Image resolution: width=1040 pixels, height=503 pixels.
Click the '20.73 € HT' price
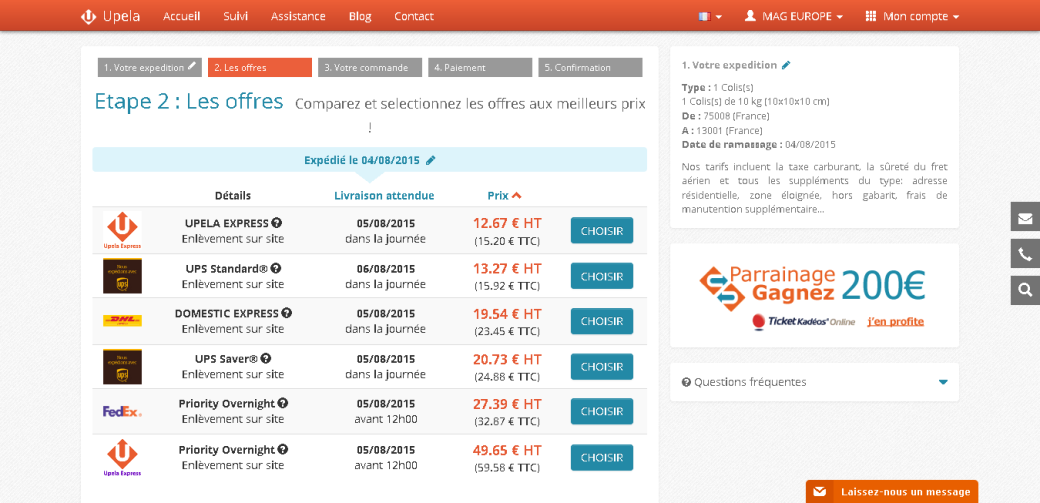[x=507, y=359]
